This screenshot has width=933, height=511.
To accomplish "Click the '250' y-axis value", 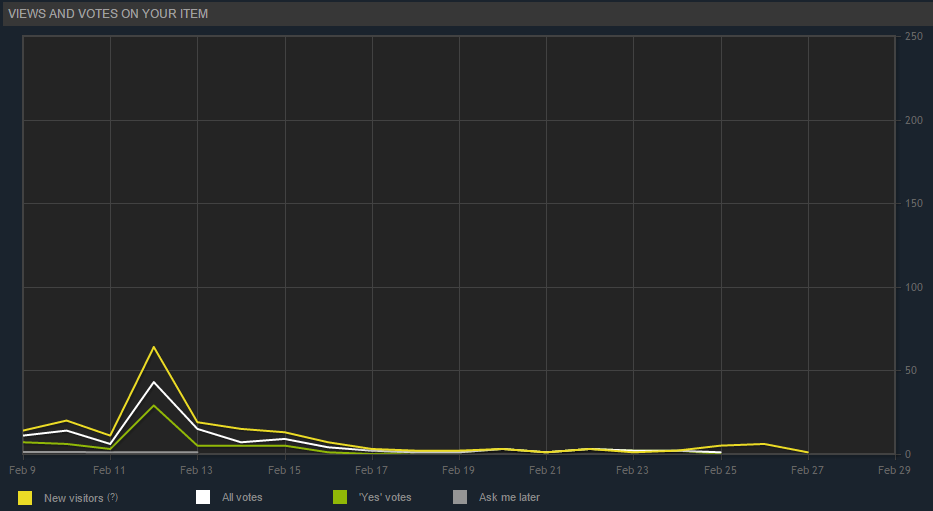I will click(914, 36).
